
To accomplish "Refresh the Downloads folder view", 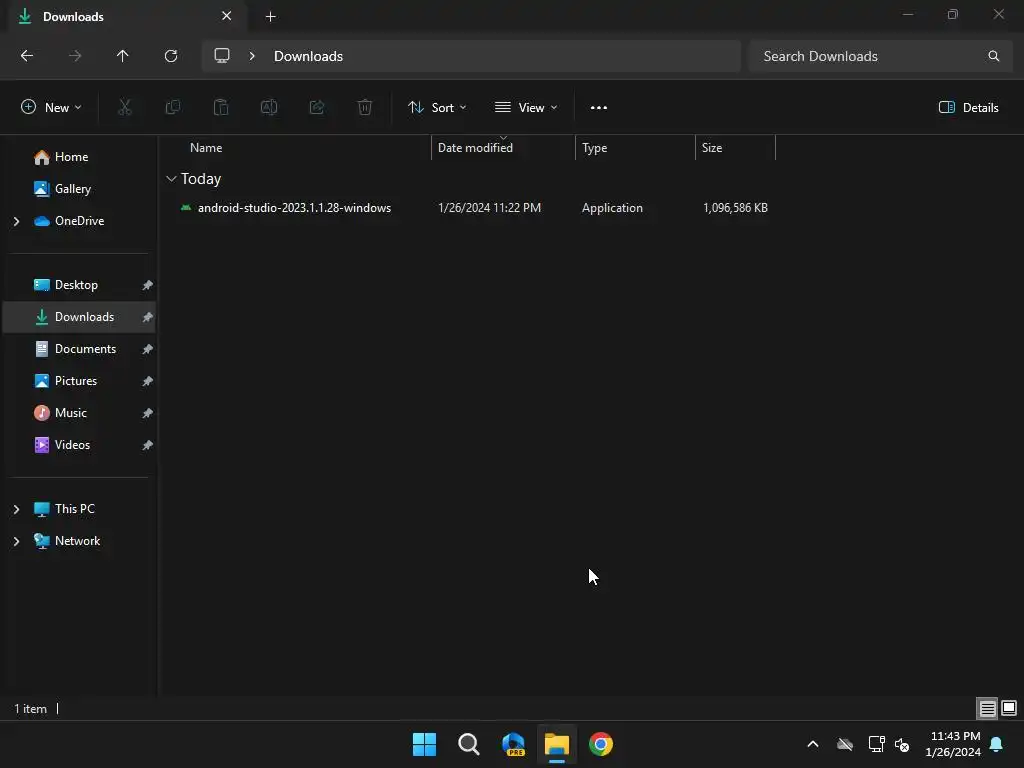I will 171,56.
